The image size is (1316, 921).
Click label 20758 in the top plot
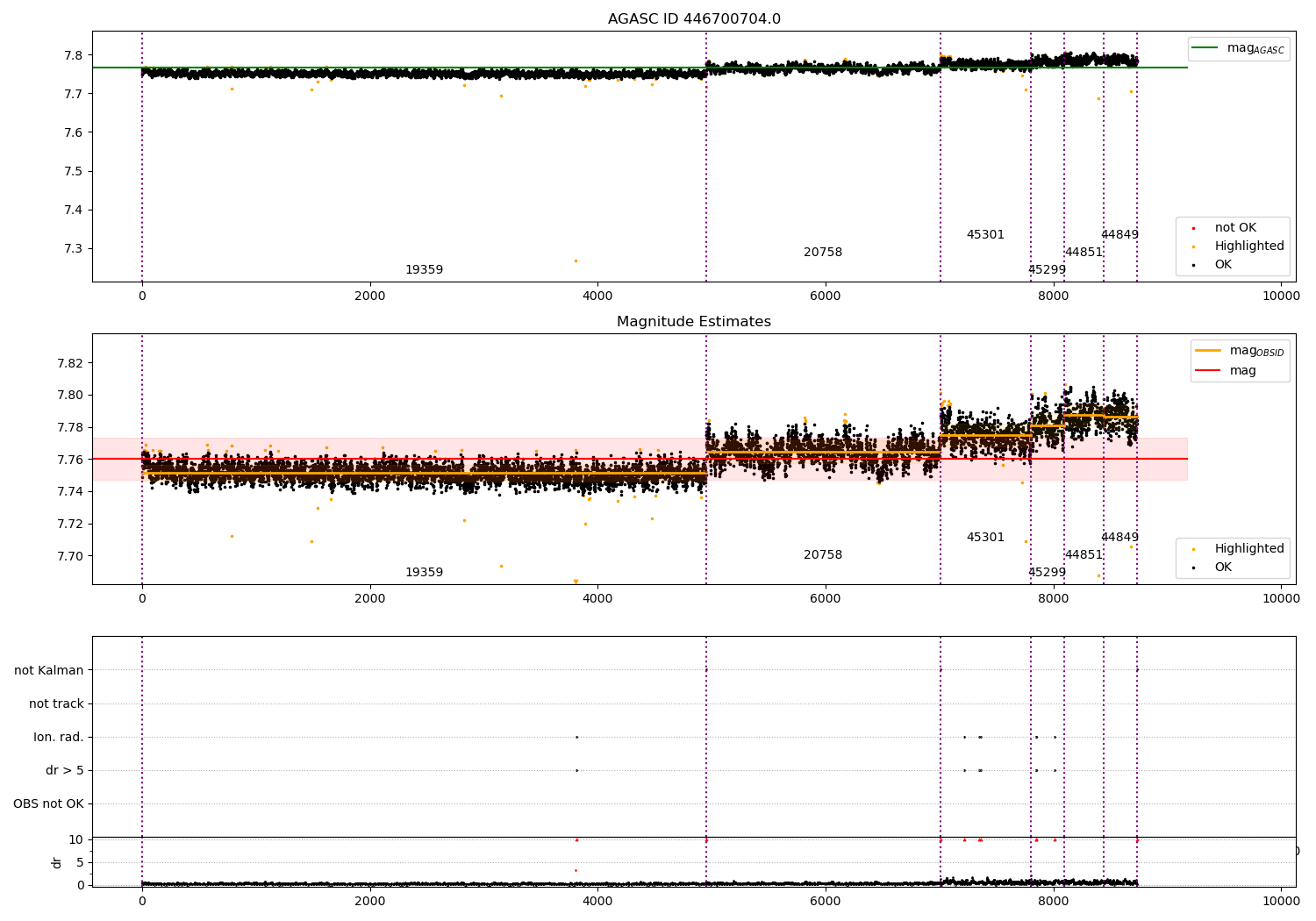pyautogui.click(x=823, y=253)
